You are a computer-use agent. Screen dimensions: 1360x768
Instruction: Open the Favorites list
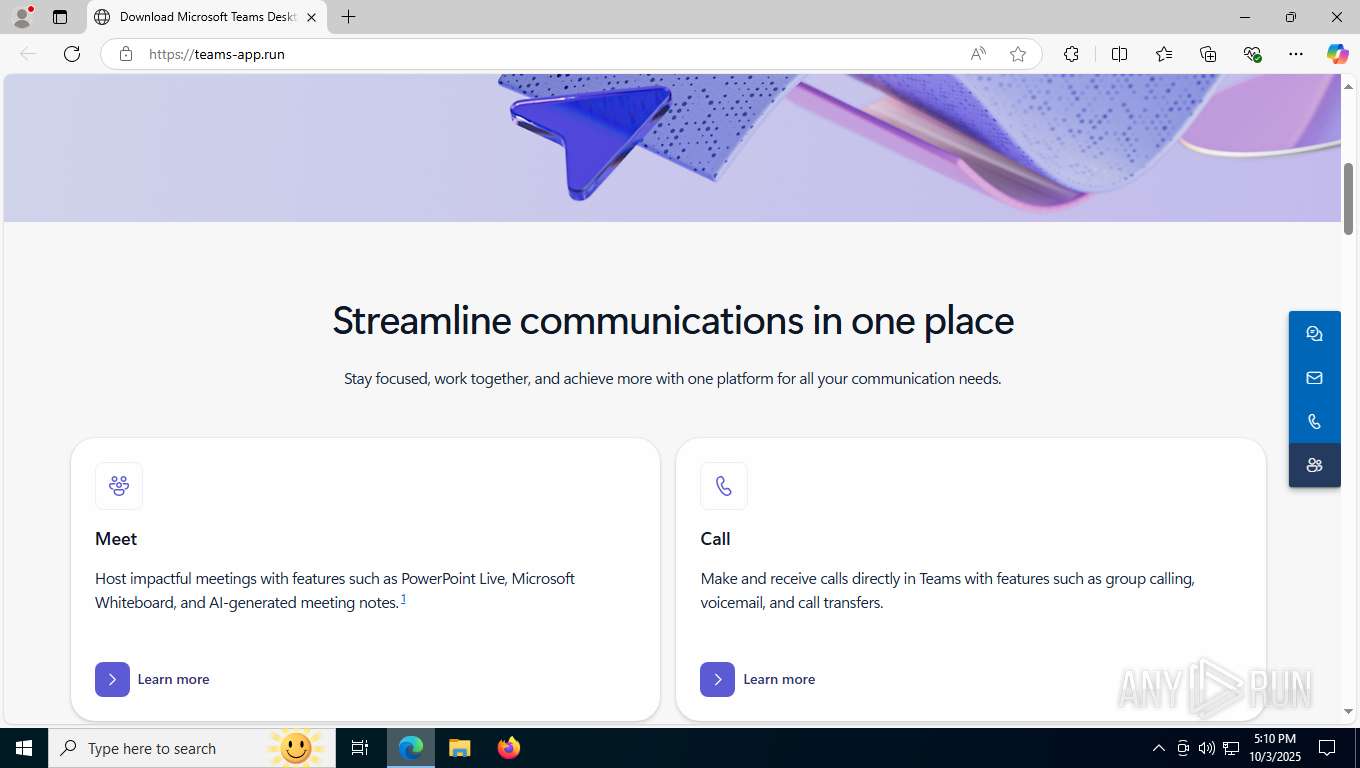[1164, 54]
